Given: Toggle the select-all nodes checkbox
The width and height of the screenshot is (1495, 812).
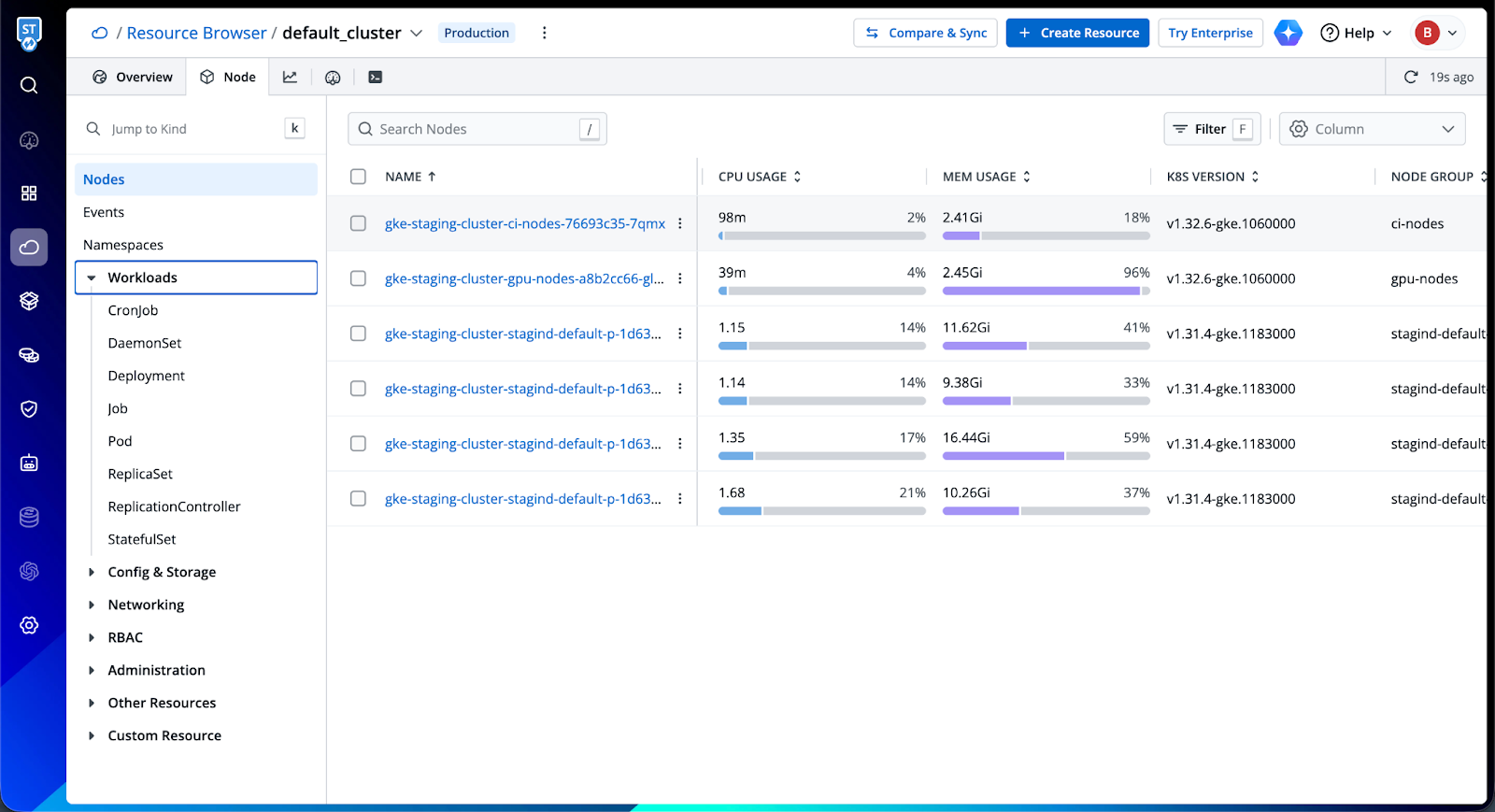Looking at the screenshot, I should point(358,177).
